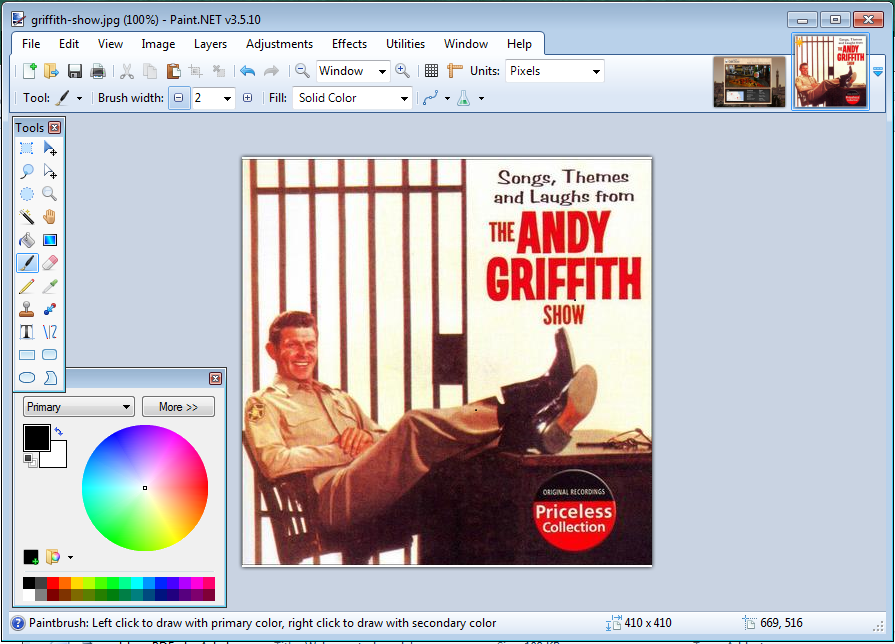The width and height of the screenshot is (895, 644).
Task: Click the Open file toolbar icon
Action: coord(51,71)
